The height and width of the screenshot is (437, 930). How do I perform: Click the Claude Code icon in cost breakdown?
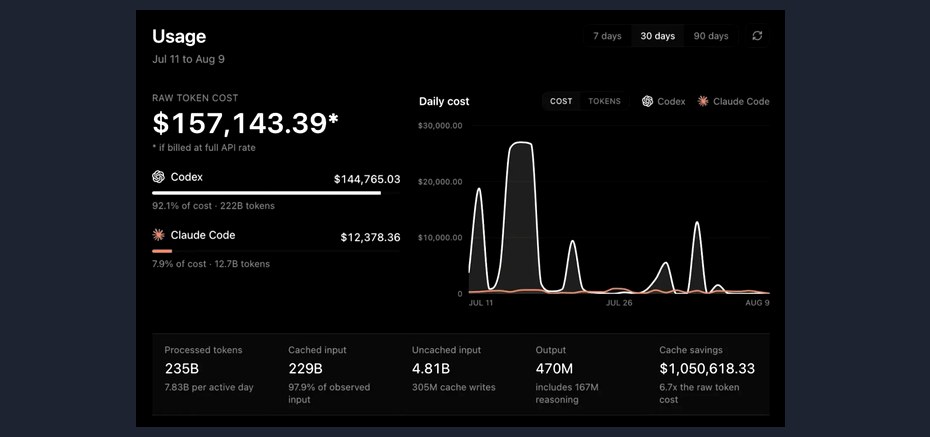coord(158,235)
